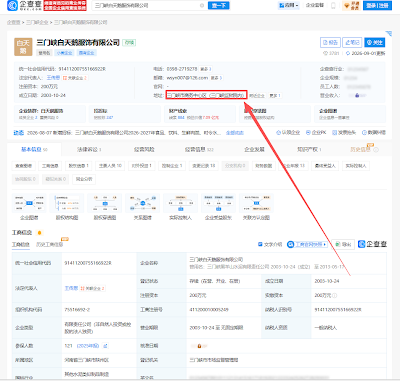Click the 登录|注册 login button
Image resolution: width=400 pixels, height=381 pixels.
pos(377,5)
